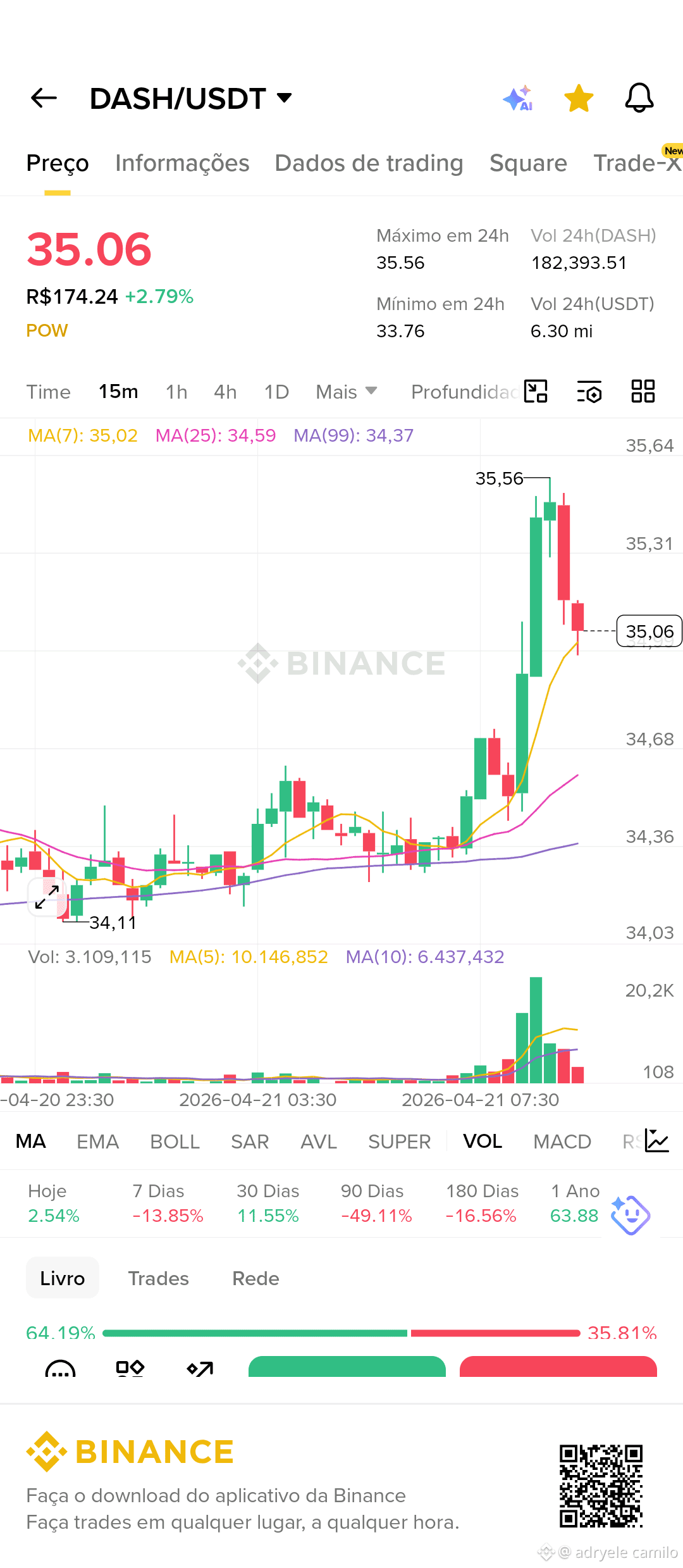Screen dimensions: 683x1568
Task: Switch to Profundidade depth view
Action: [465, 392]
